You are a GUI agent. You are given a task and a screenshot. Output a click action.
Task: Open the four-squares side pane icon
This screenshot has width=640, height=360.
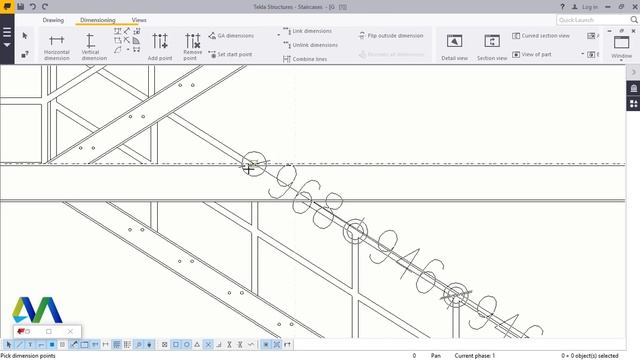(633, 104)
